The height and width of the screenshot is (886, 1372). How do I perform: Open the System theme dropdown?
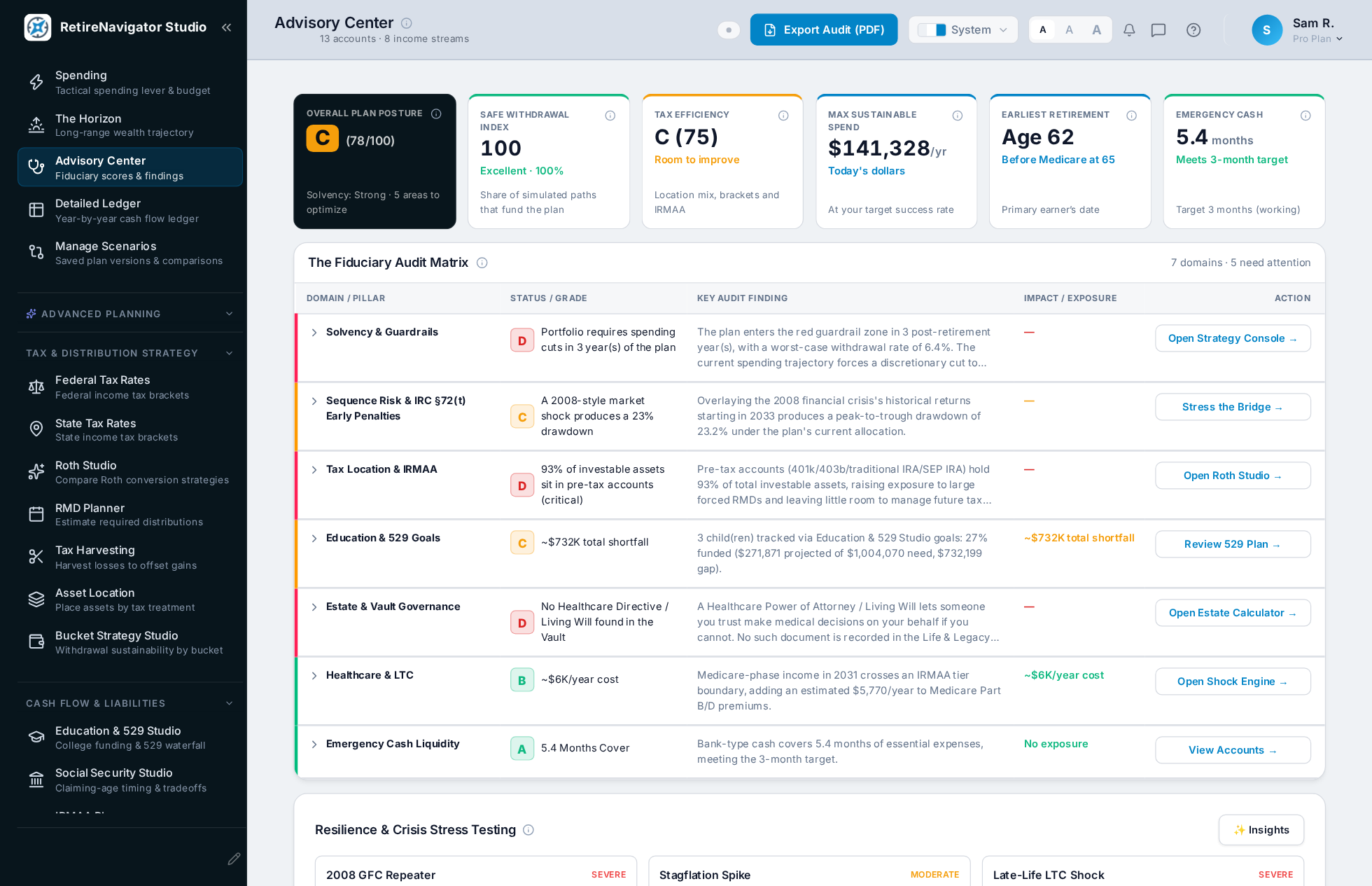(x=963, y=30)
